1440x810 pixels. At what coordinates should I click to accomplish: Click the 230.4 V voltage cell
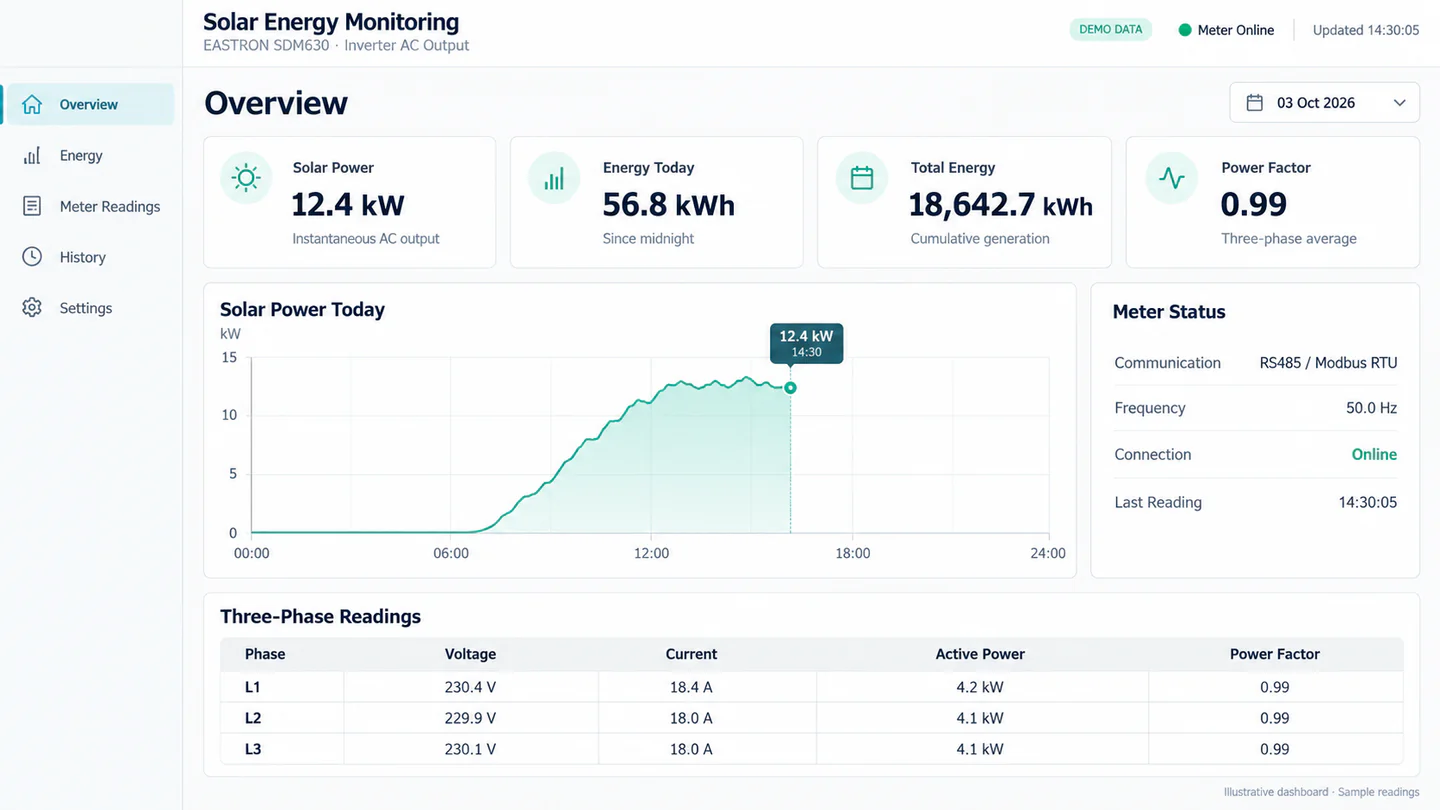coord(470,687)
